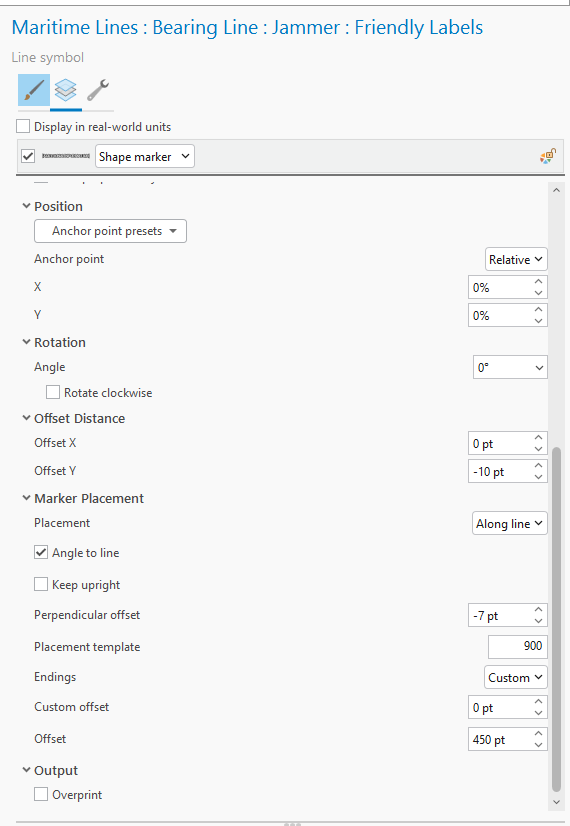Collapse the Marker Placement section
The height and width of the screenshot is (826, 570).
click(x=26, y=498)
